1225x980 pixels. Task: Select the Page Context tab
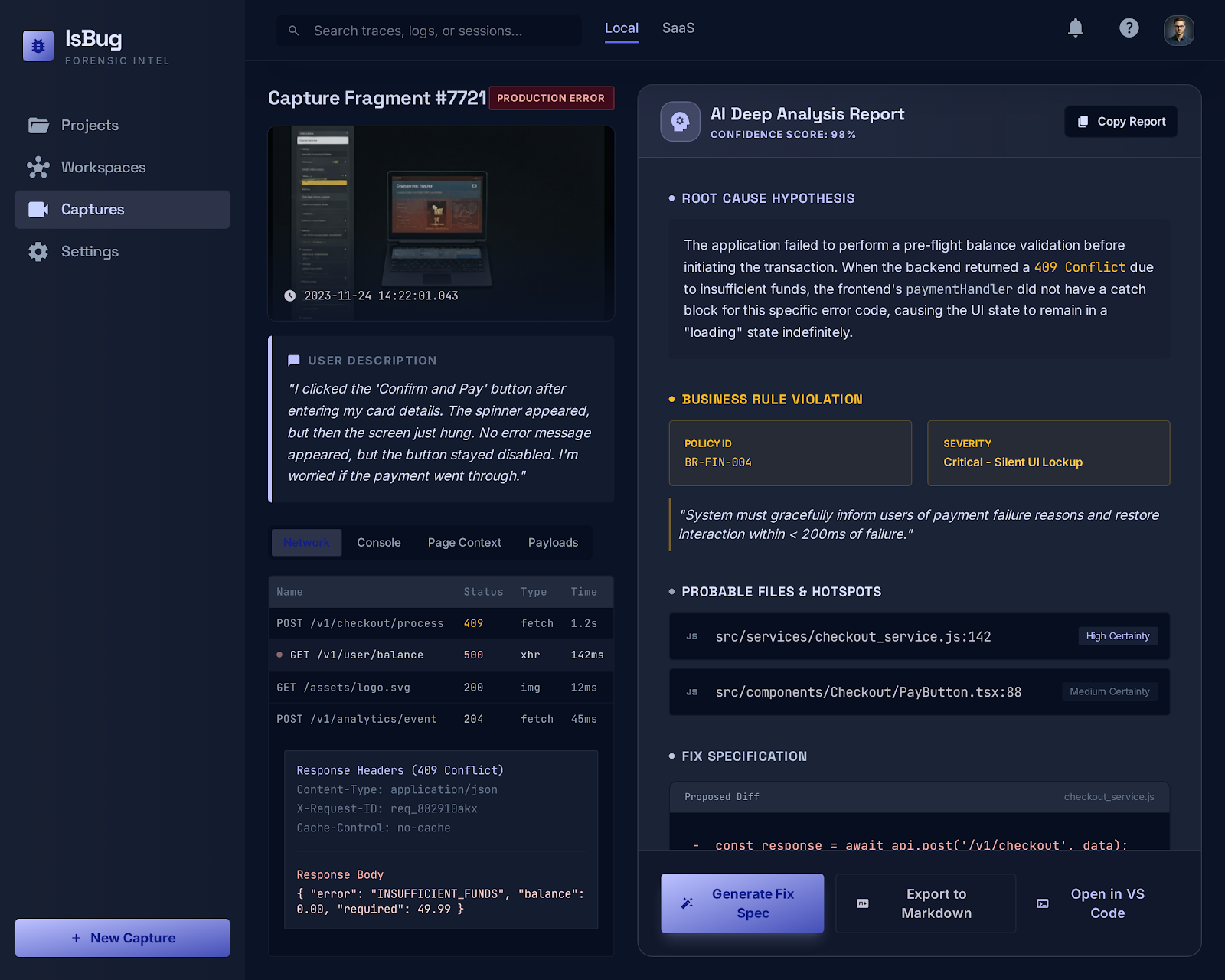pos(464,543)
